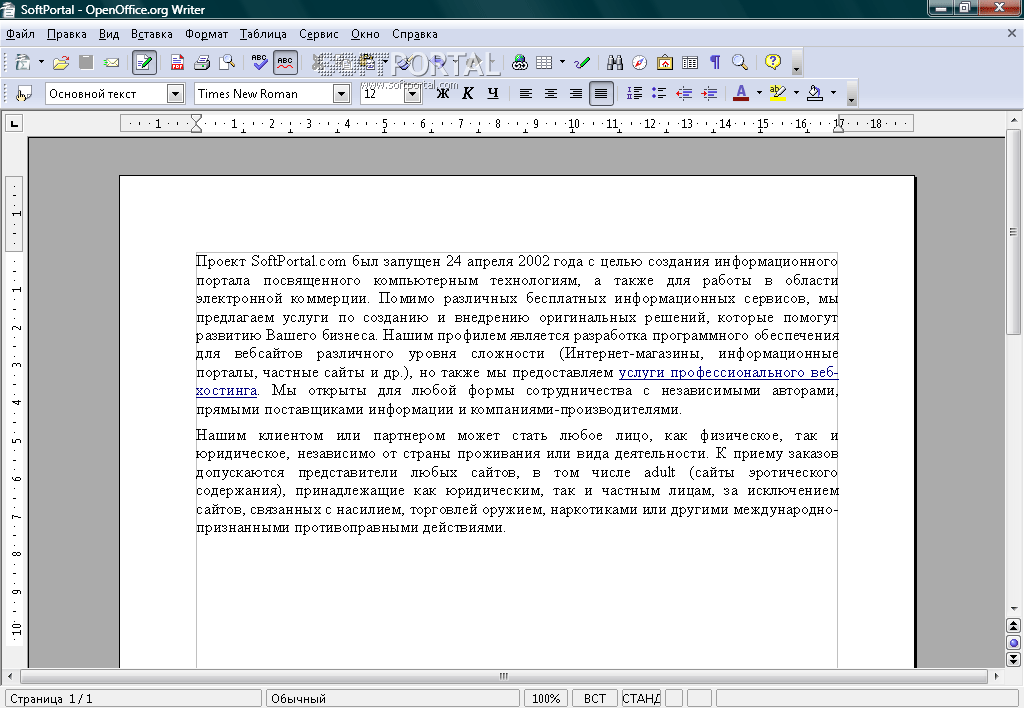The width and height of the screenshot is (1024, 708).
Task: Expand Background Color dropdown arrow
Action: (833, 93)
